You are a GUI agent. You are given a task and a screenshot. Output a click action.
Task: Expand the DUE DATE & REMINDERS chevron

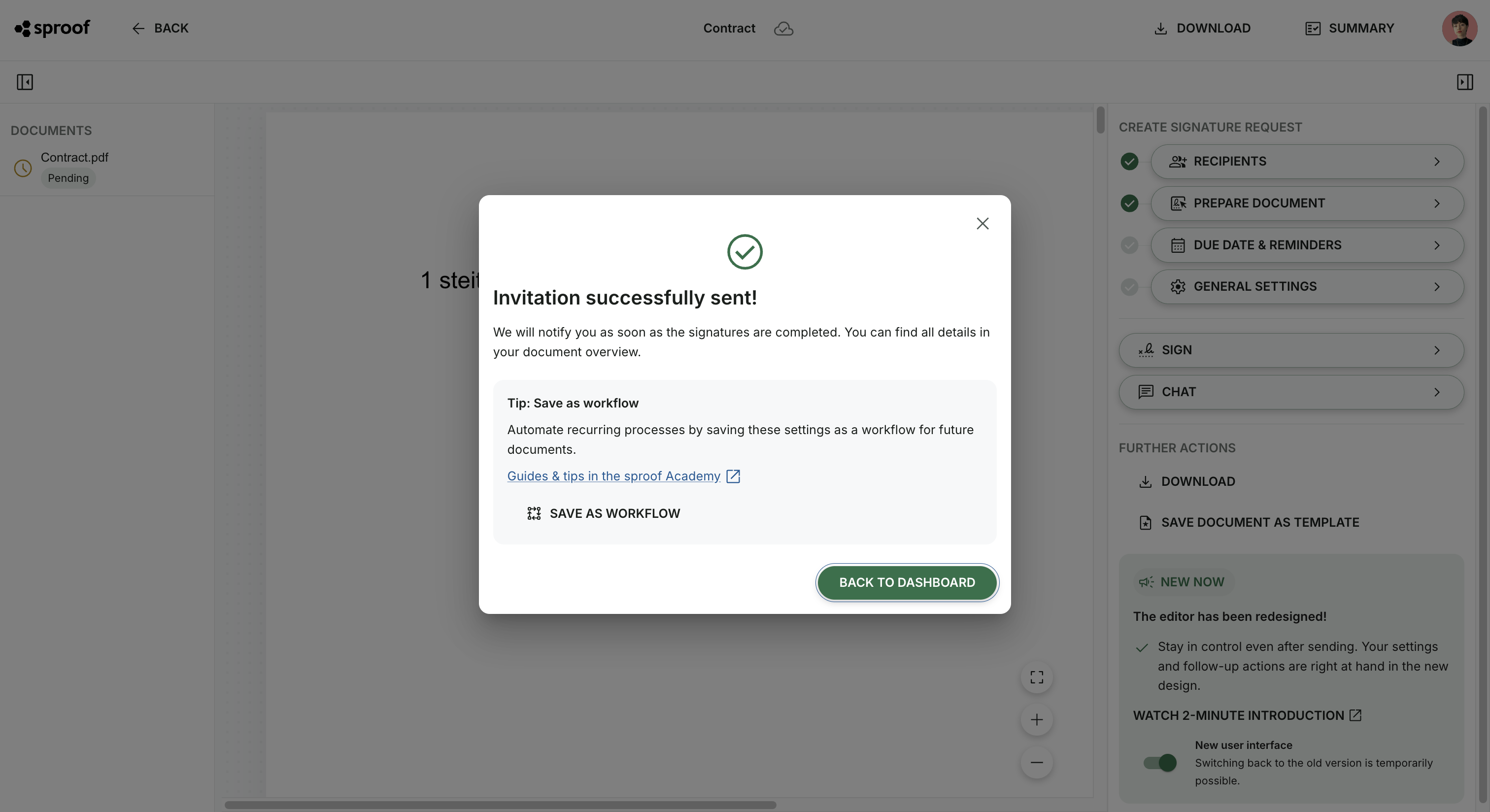pos(1437,245)
